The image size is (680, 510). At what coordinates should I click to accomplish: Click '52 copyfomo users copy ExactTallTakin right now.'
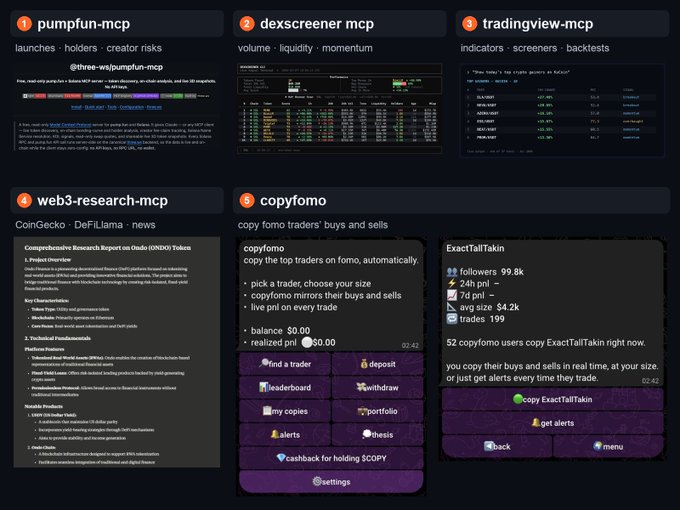(546, 343)
